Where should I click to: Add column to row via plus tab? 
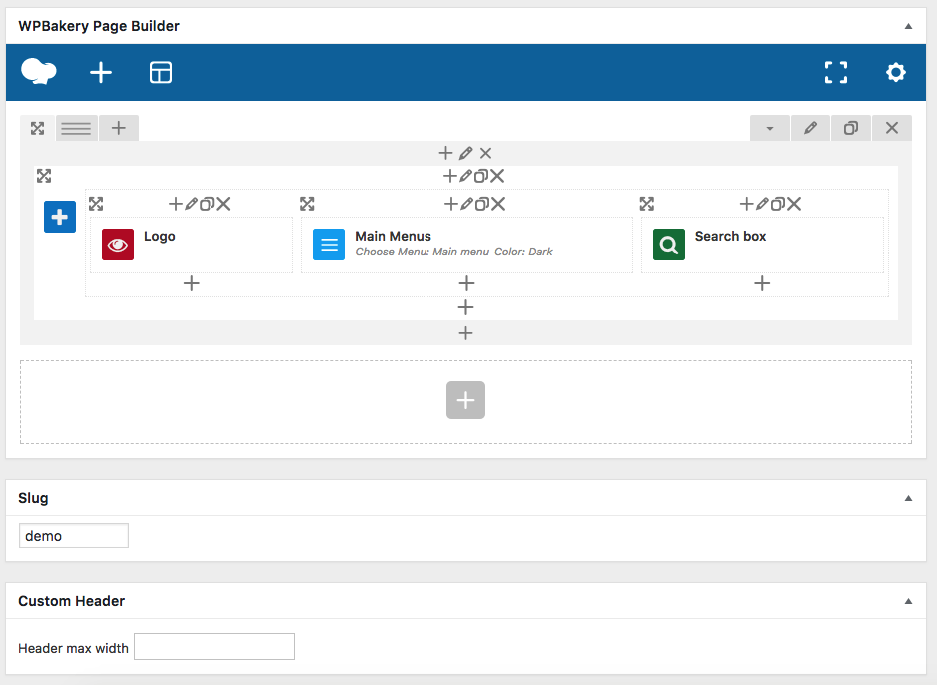tap(119, 128)
